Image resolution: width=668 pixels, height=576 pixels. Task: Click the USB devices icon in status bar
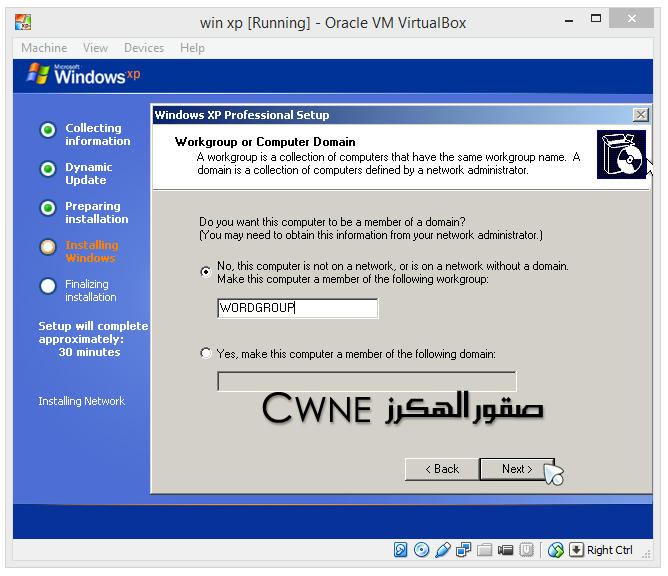click(x=443, y=550)
